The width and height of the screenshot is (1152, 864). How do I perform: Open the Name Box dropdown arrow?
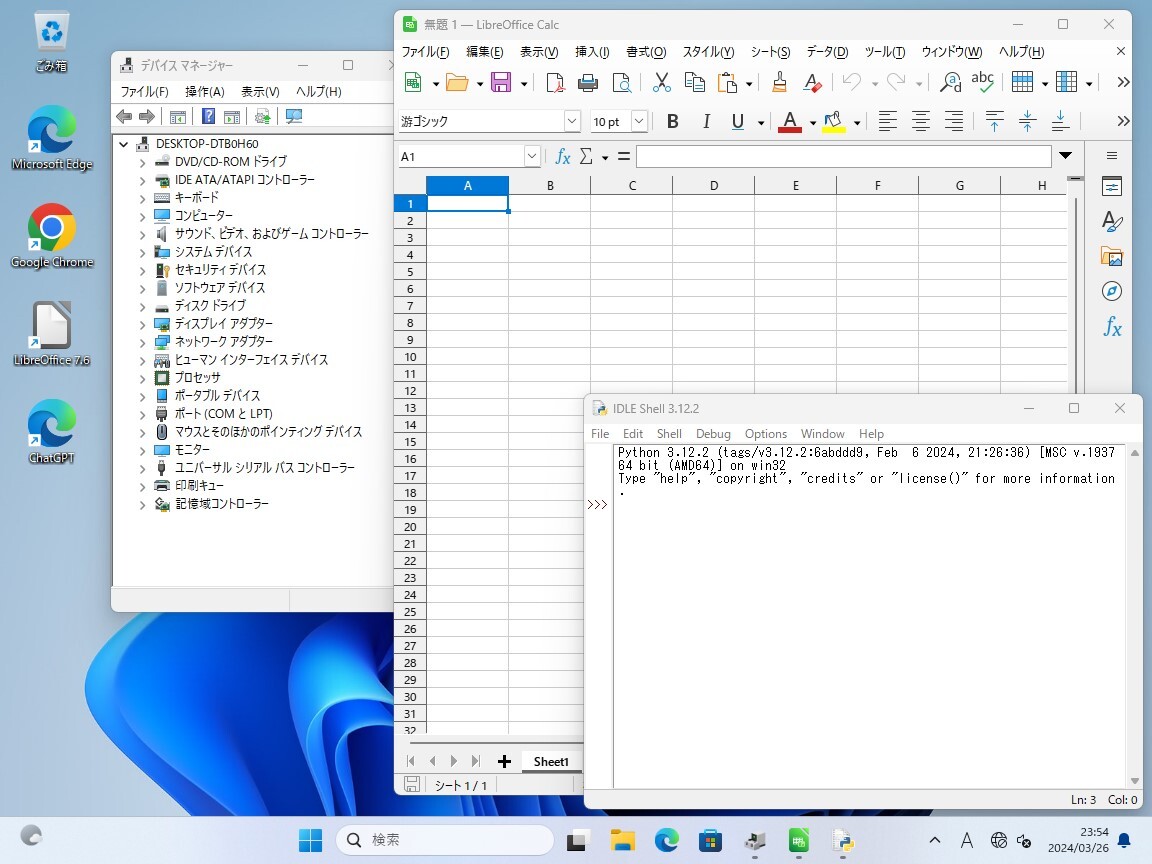532,156
